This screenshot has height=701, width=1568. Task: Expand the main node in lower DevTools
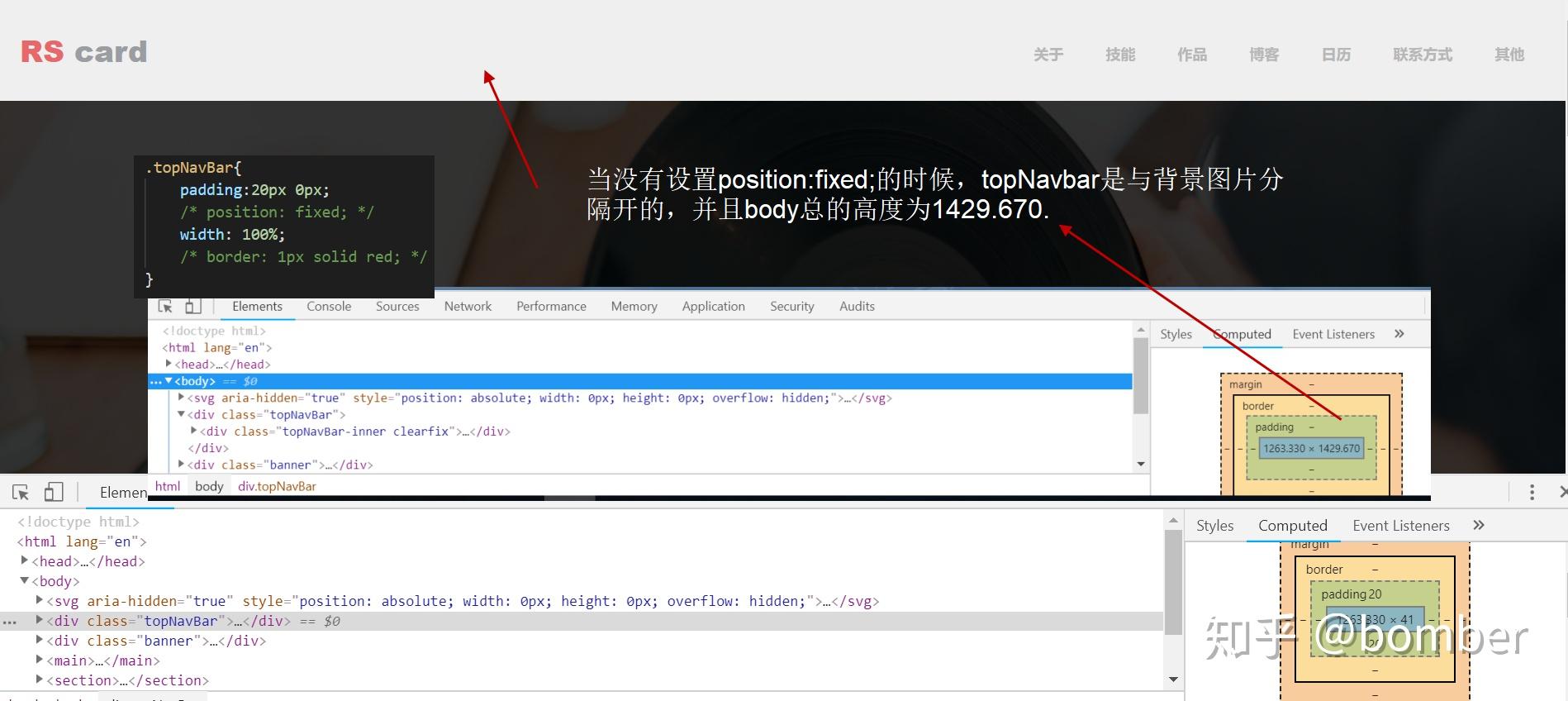pos(40,660)
